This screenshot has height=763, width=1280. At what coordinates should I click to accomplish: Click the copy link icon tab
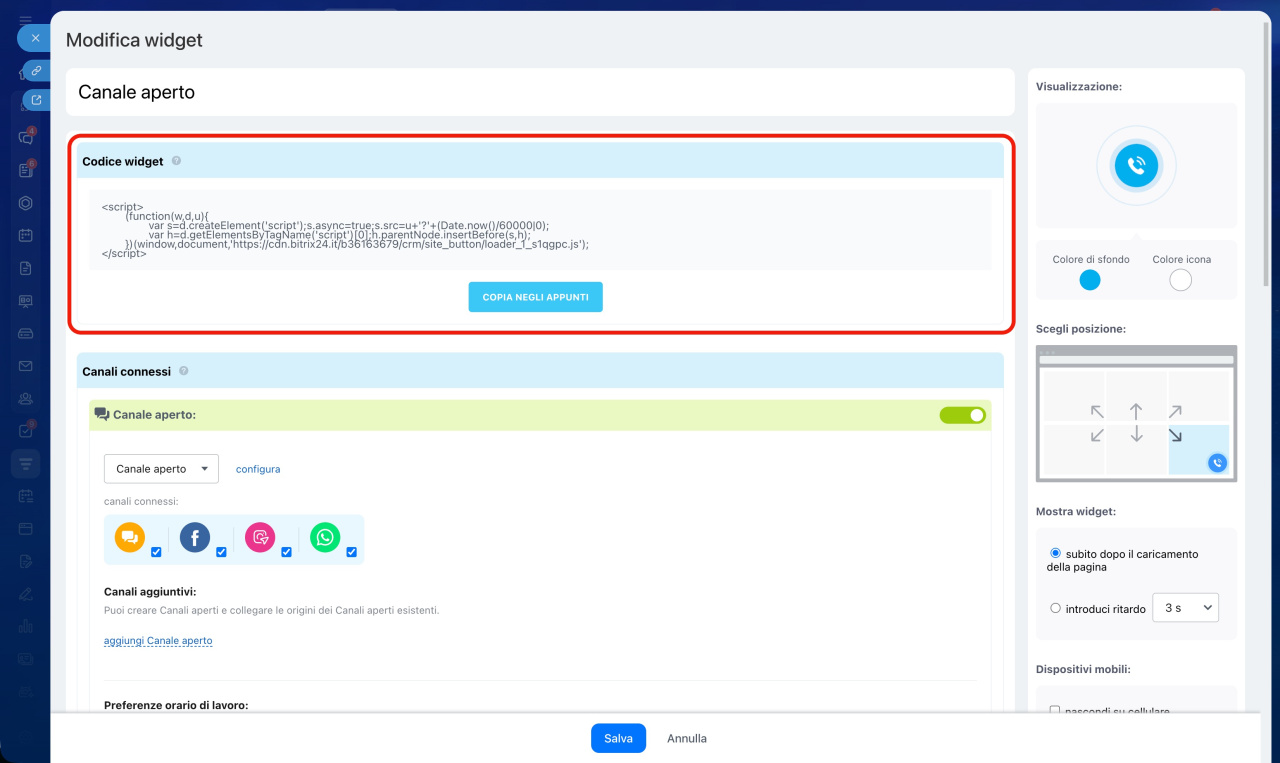pyautogui.click(x=36, y=71)
